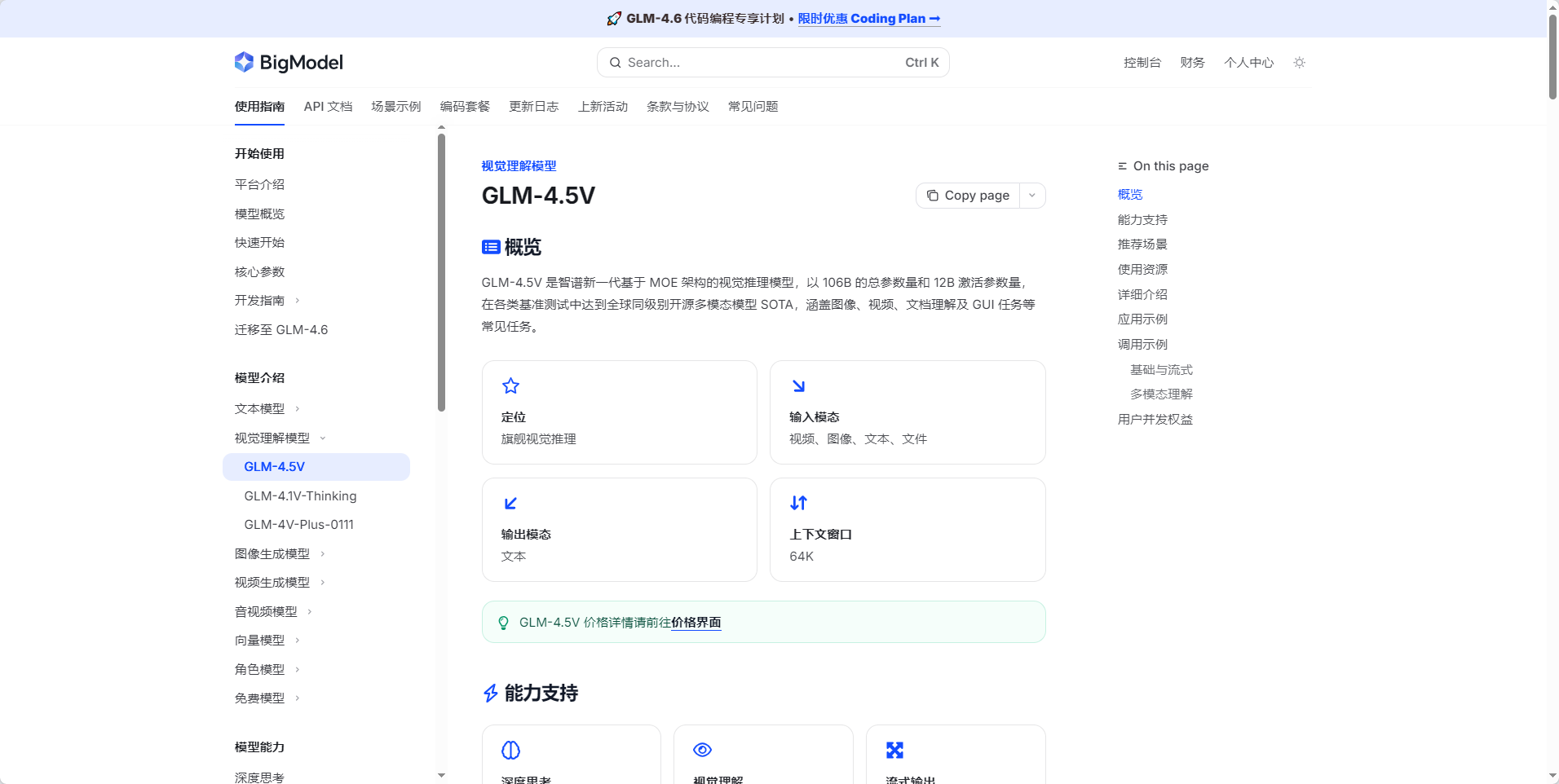The image size is (1559, 784).
Task: Click the copy icon in Copy page button
Action: 933,196
